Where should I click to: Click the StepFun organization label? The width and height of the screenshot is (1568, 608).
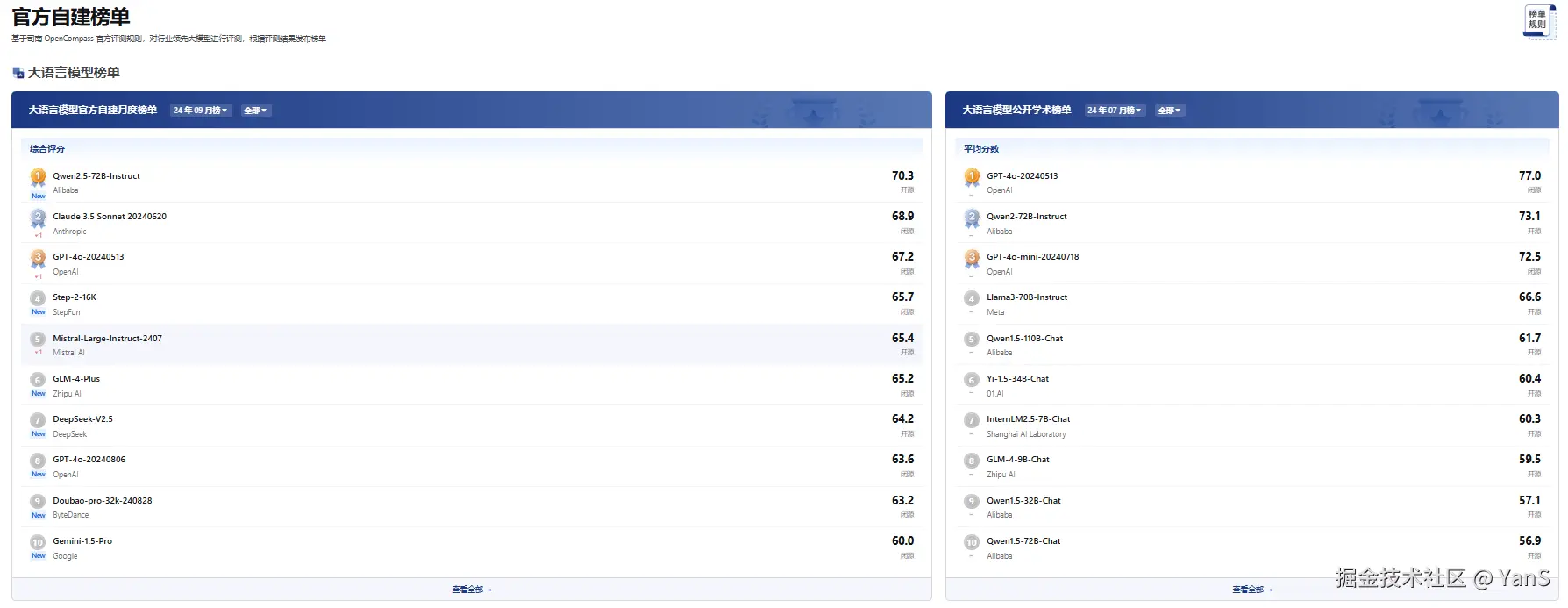[67, 312]
